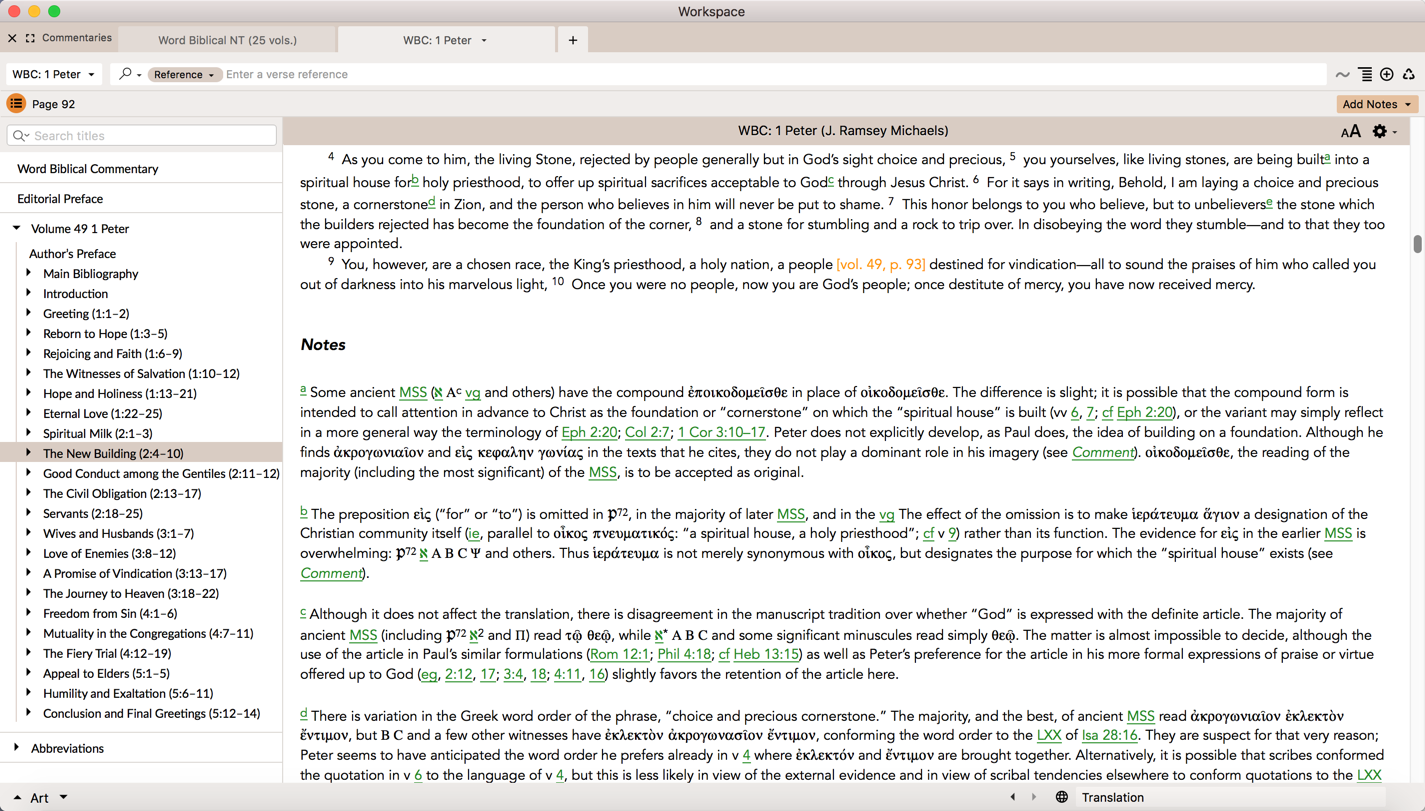Follow the Isa 28:16 link in note d
This screenshot has width=1425, height=811.
[x=1109, y=735]
